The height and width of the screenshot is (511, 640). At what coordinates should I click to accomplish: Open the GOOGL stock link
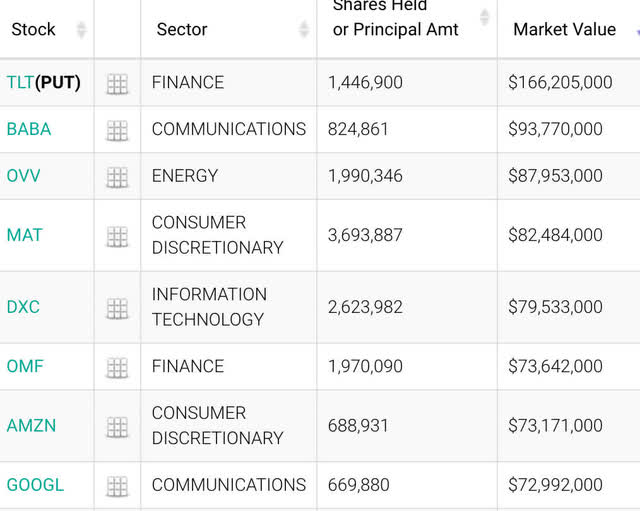[35, 485]
